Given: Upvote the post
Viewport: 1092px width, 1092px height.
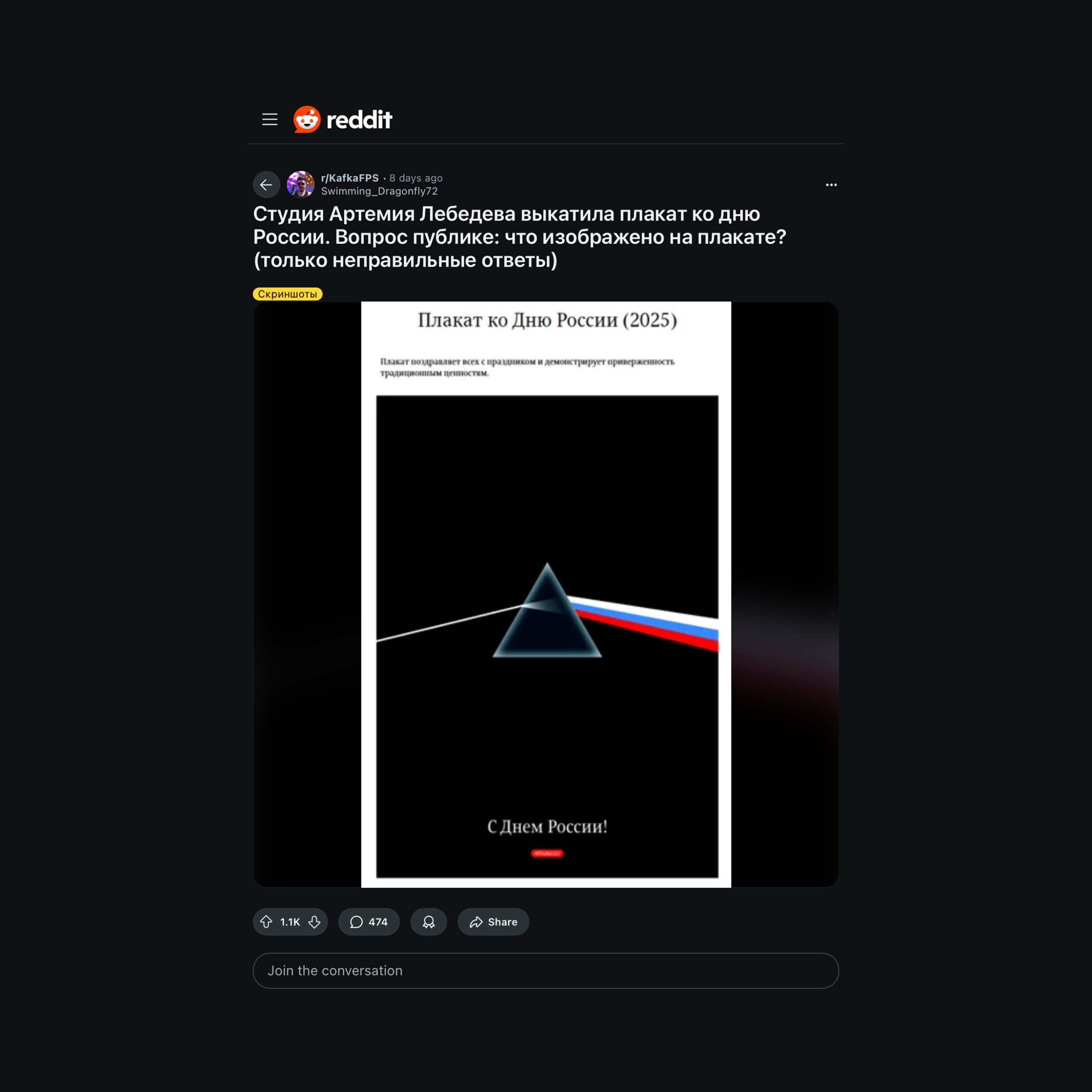Looking at the screenshot, I should pyautogui.click(x=266, y=922).
